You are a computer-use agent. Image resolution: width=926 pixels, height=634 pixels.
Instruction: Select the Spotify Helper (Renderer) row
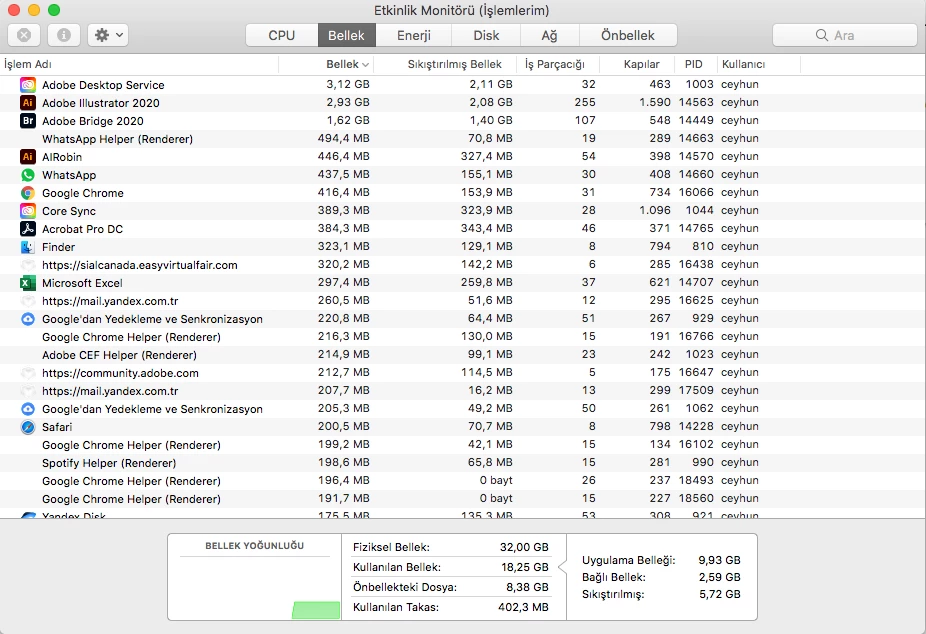click(x=463, y=463)
